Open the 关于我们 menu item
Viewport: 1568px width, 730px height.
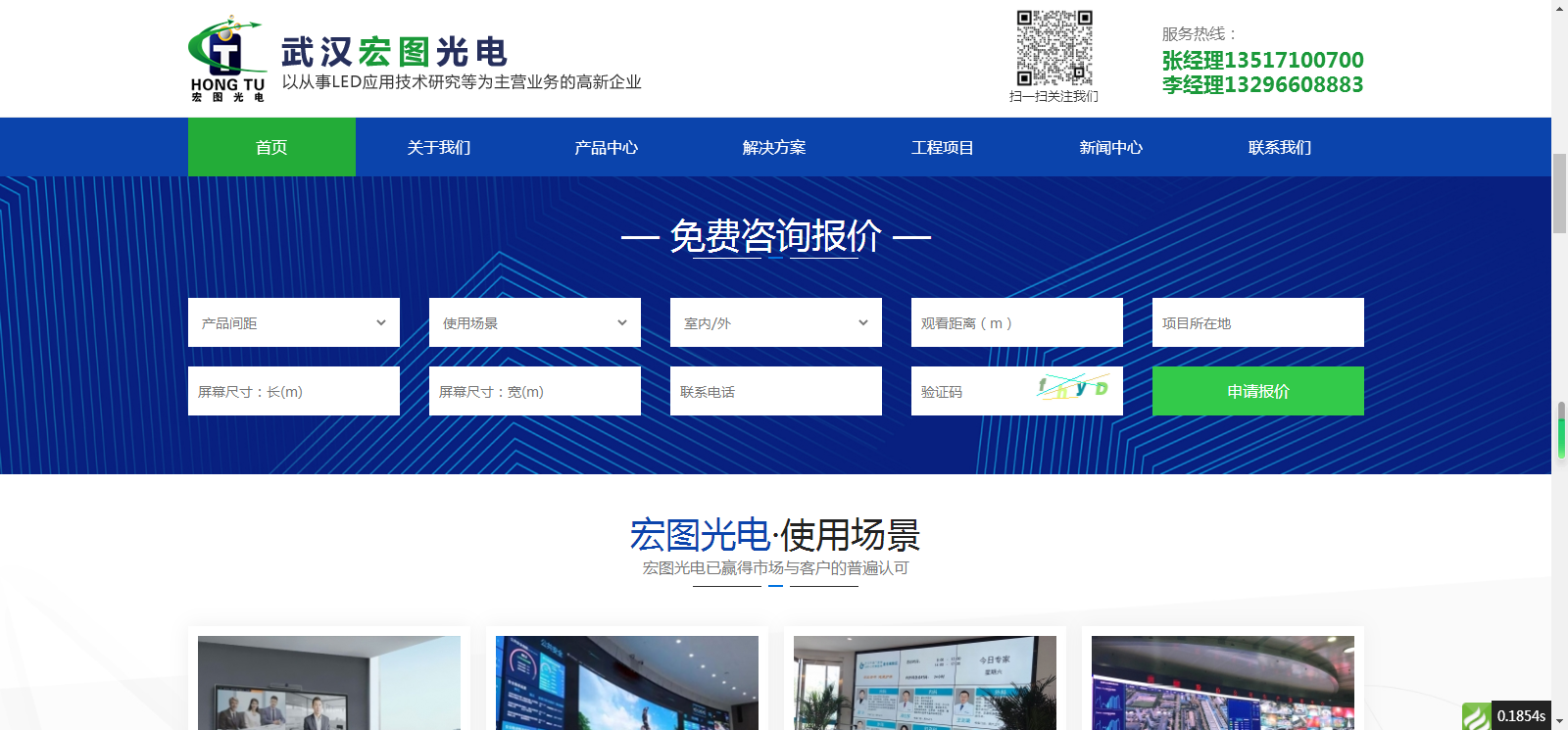coord(439,147)
